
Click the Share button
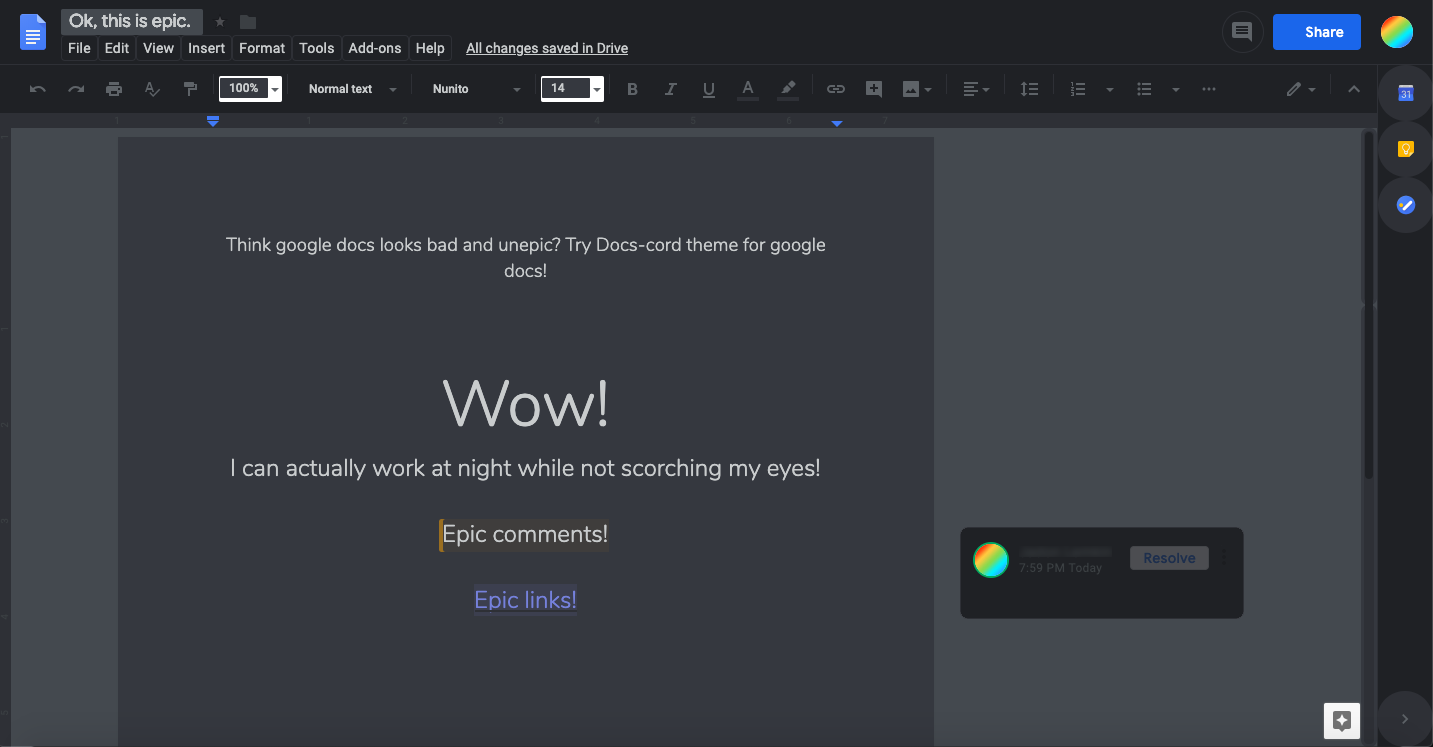[1316, 31]
